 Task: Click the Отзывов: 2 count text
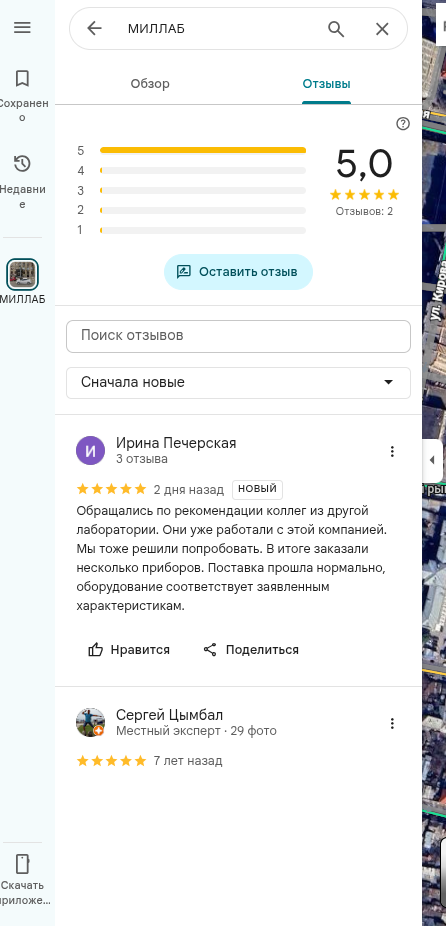364,211
